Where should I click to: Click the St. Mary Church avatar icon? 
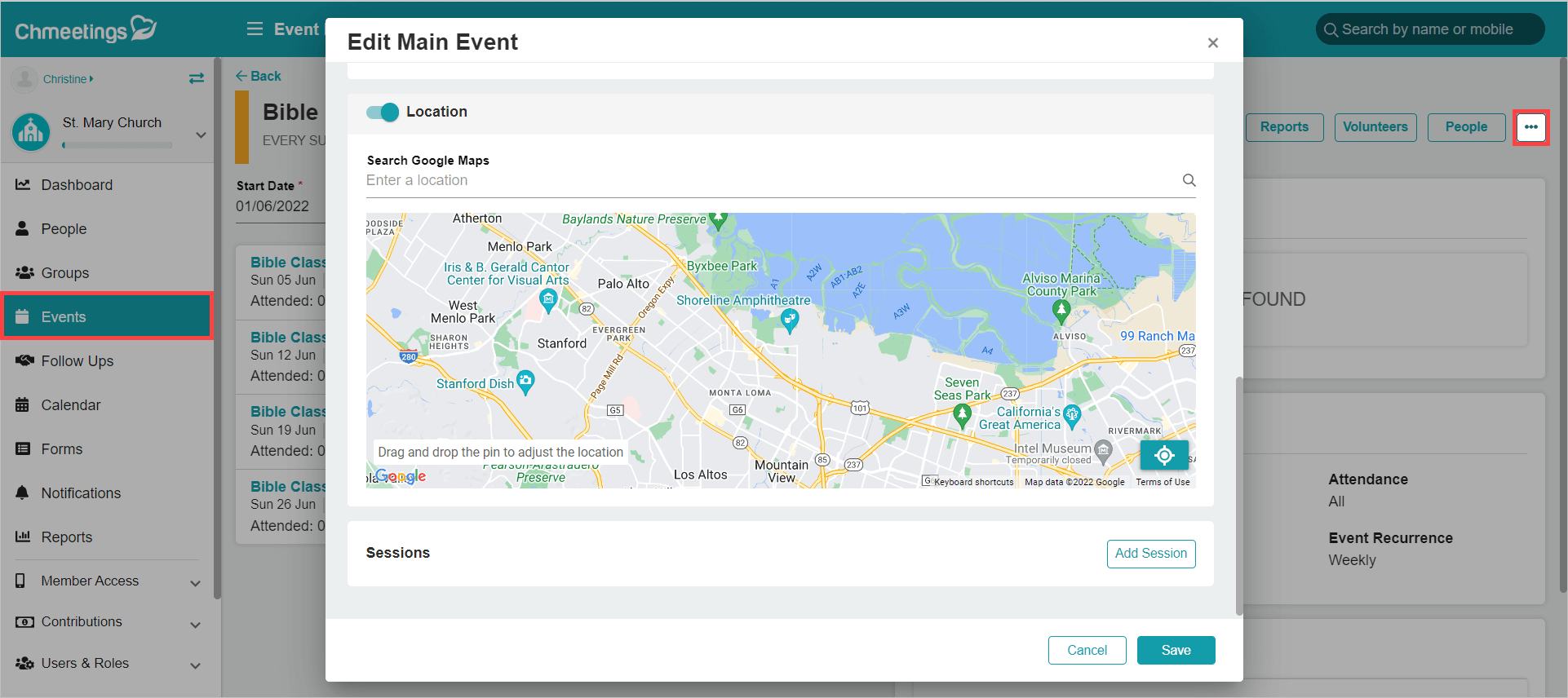coord(31,131)
